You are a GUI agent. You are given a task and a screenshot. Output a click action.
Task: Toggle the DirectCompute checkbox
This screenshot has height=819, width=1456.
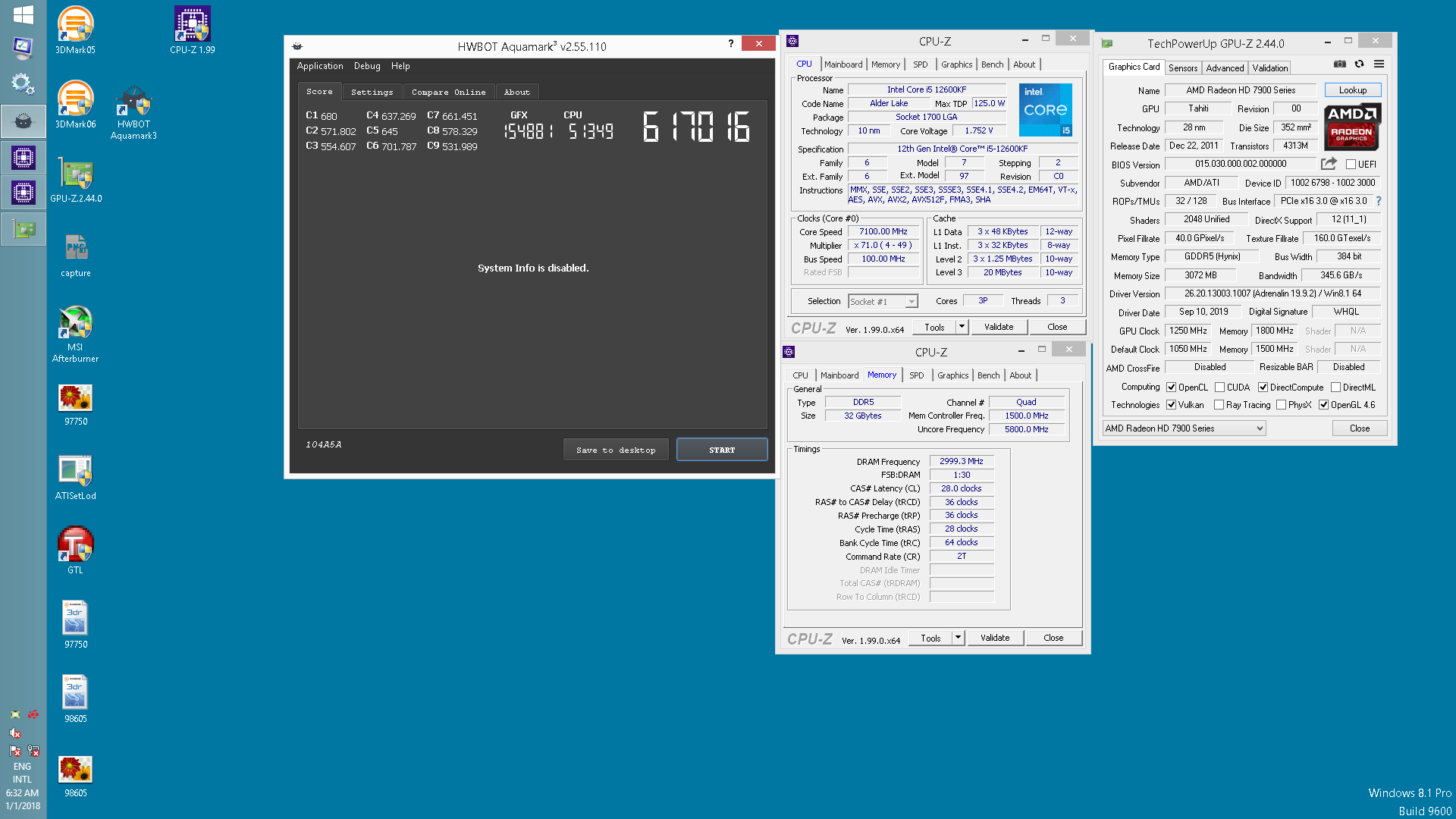point(1263,388)
